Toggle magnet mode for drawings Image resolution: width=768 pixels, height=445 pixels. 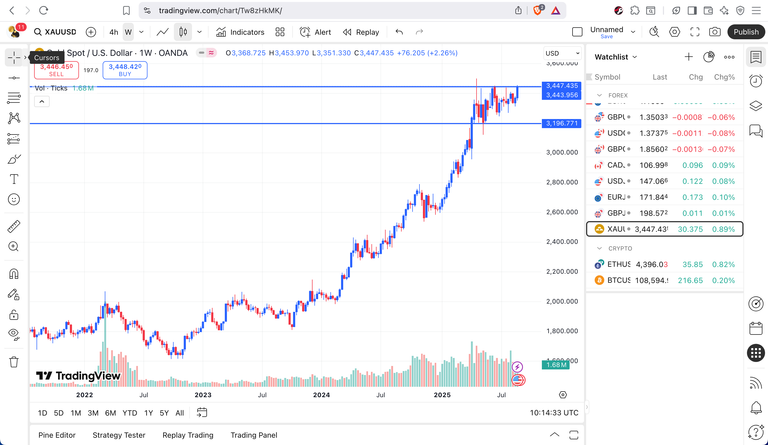coord(14,274)
